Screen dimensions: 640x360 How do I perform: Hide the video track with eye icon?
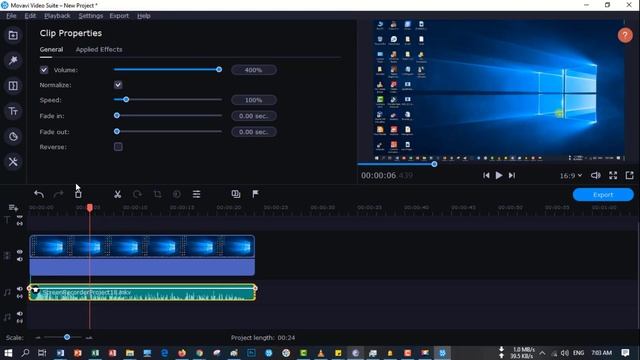(x=20, y=252)
